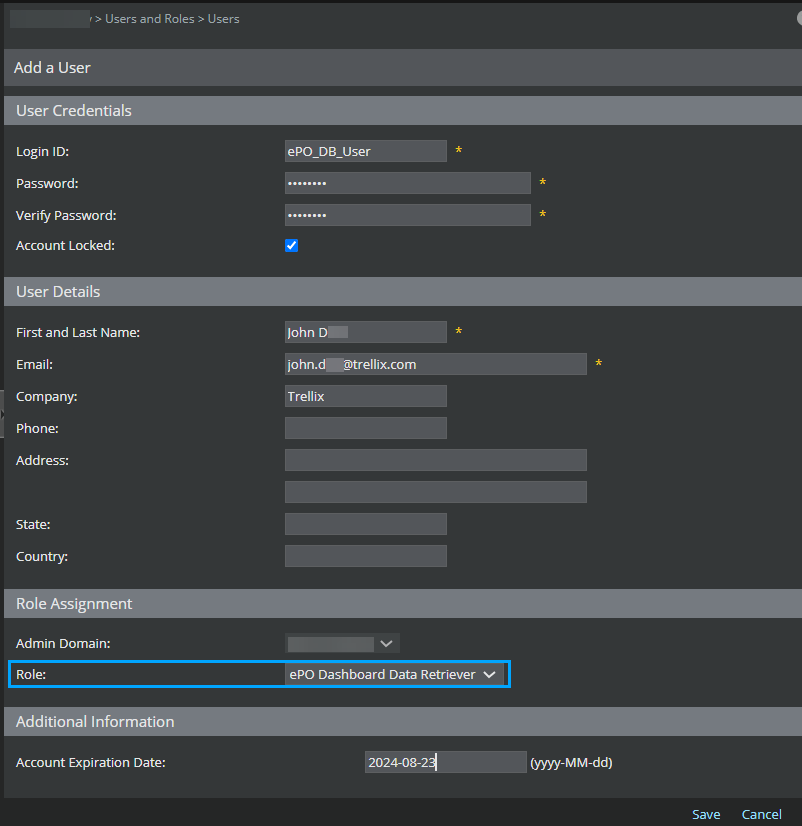Click the Account Locked label
Image resolution: width=802 pixels, height=826 pixels.
(65, 245)
